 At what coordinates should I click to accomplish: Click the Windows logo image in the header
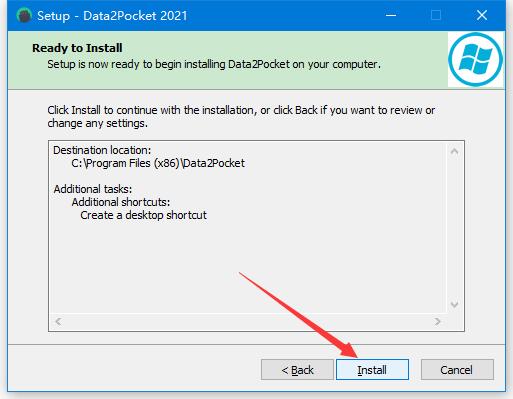point(475,59)
